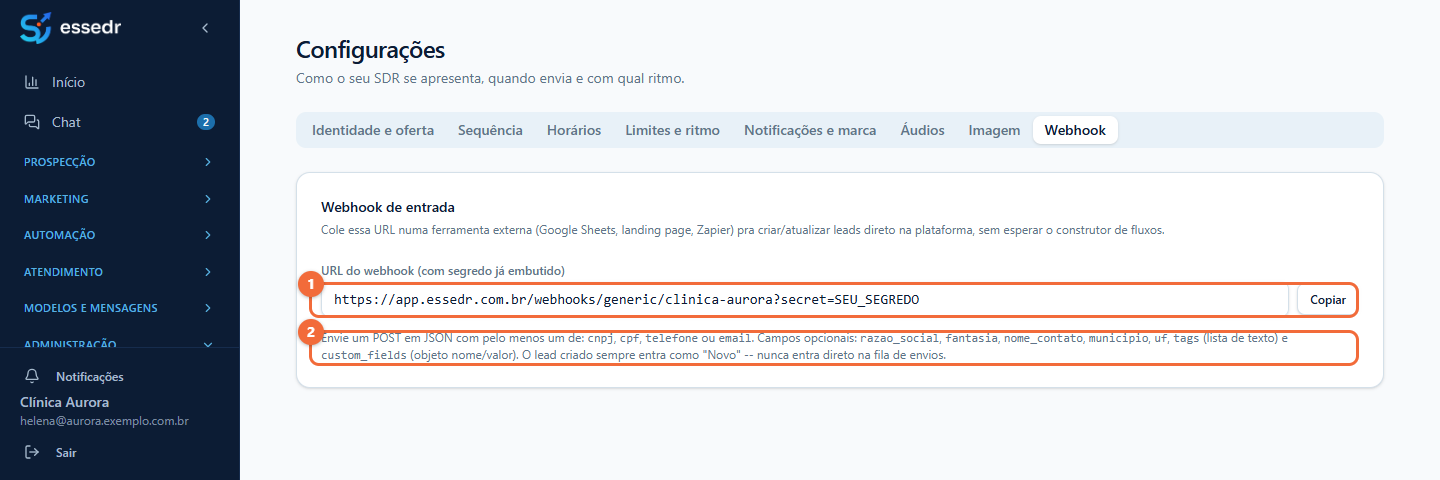The width and height of the screenshot is (1440, 480).
Task: Click the Sair logout icon
Action: [x=32, y=452]
